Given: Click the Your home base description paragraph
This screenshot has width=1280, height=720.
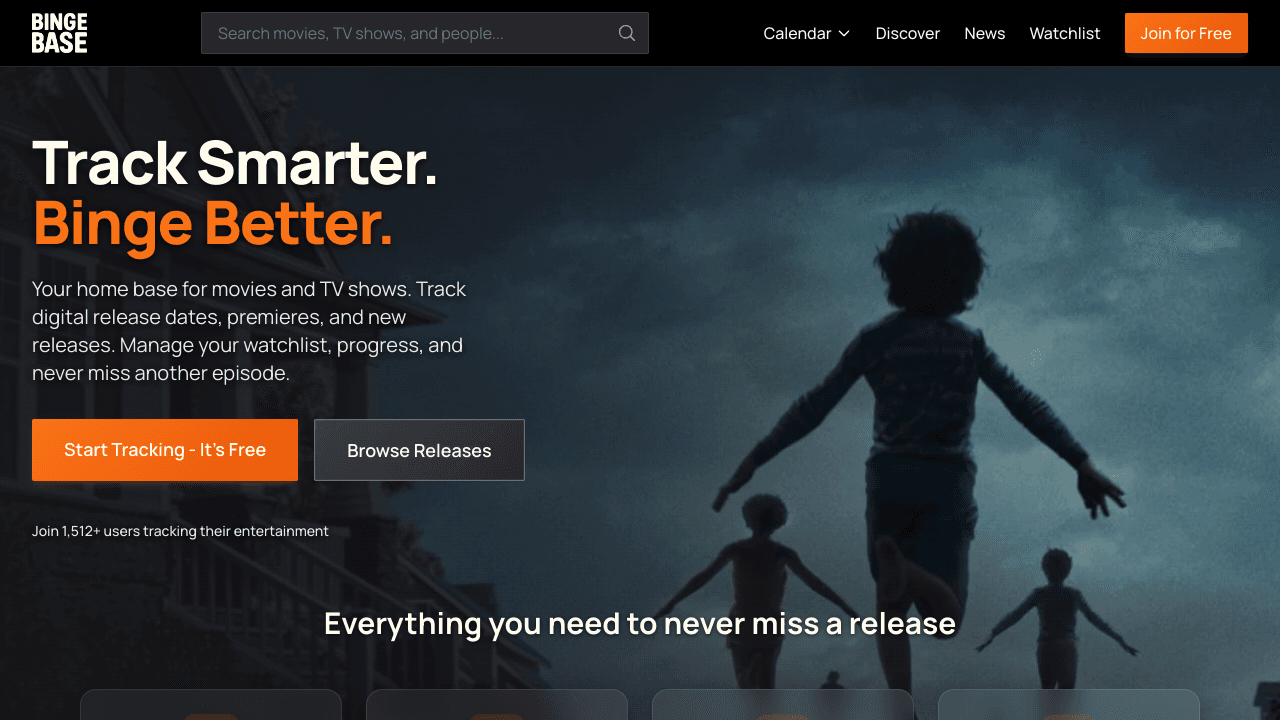Looking at the screenshot, I should [249, 331].
